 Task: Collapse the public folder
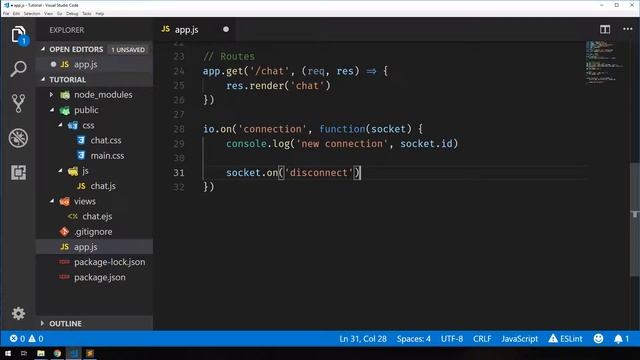click(52, 110)
